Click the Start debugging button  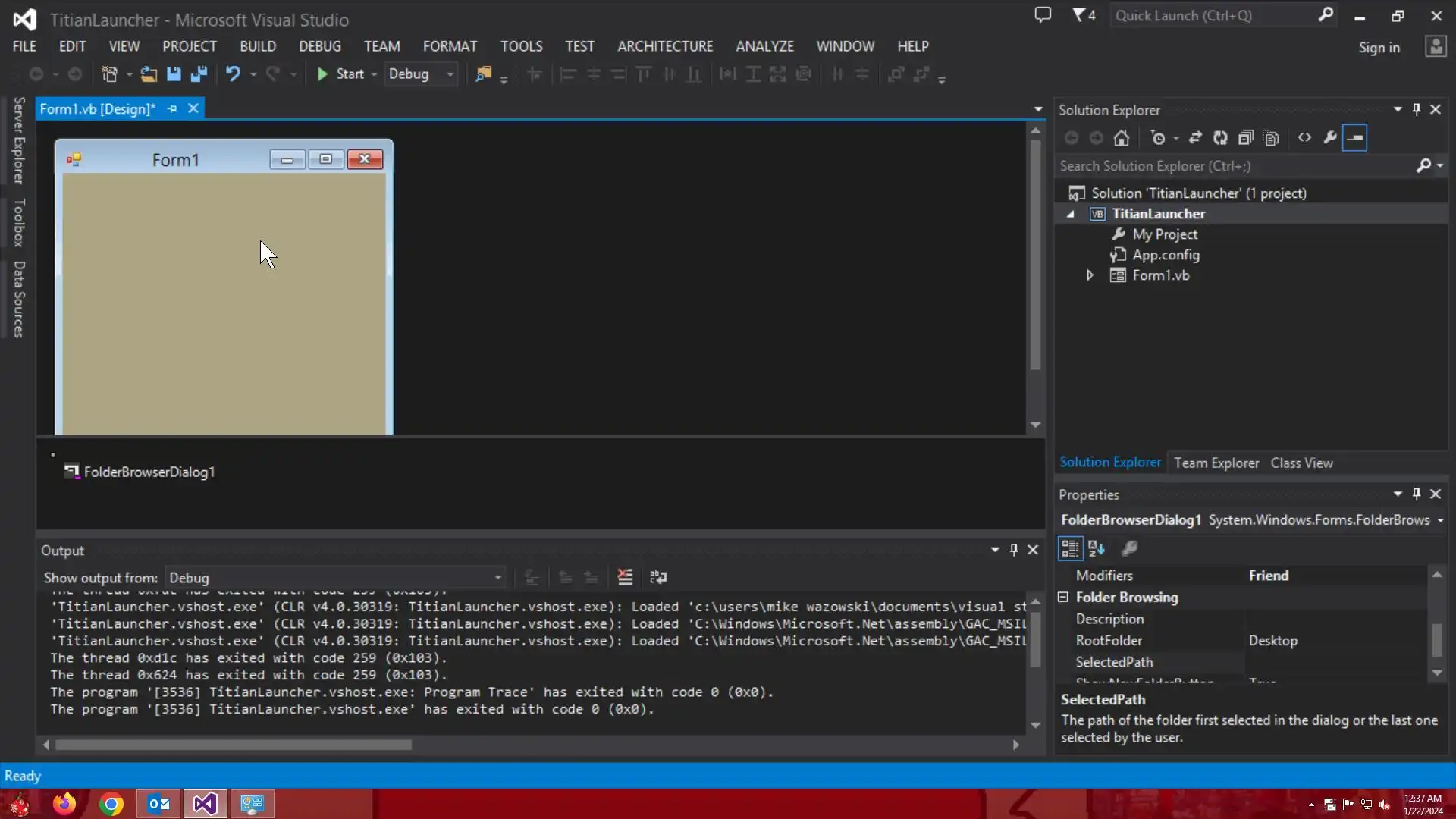(x=340, y=74)
